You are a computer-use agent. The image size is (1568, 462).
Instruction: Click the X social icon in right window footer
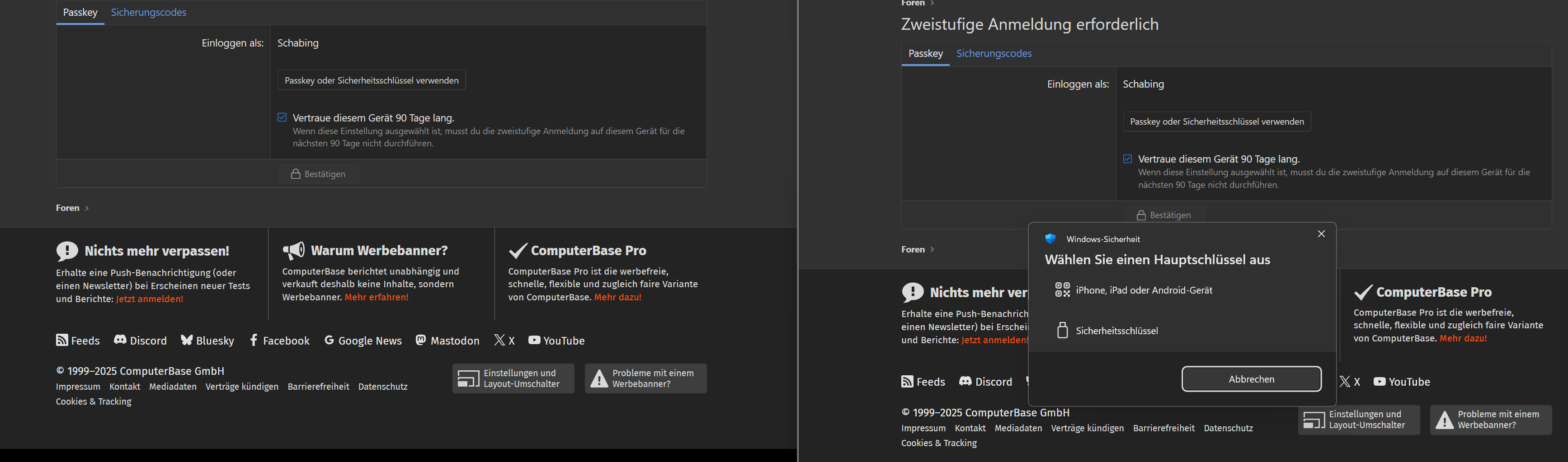(1345, 381)
